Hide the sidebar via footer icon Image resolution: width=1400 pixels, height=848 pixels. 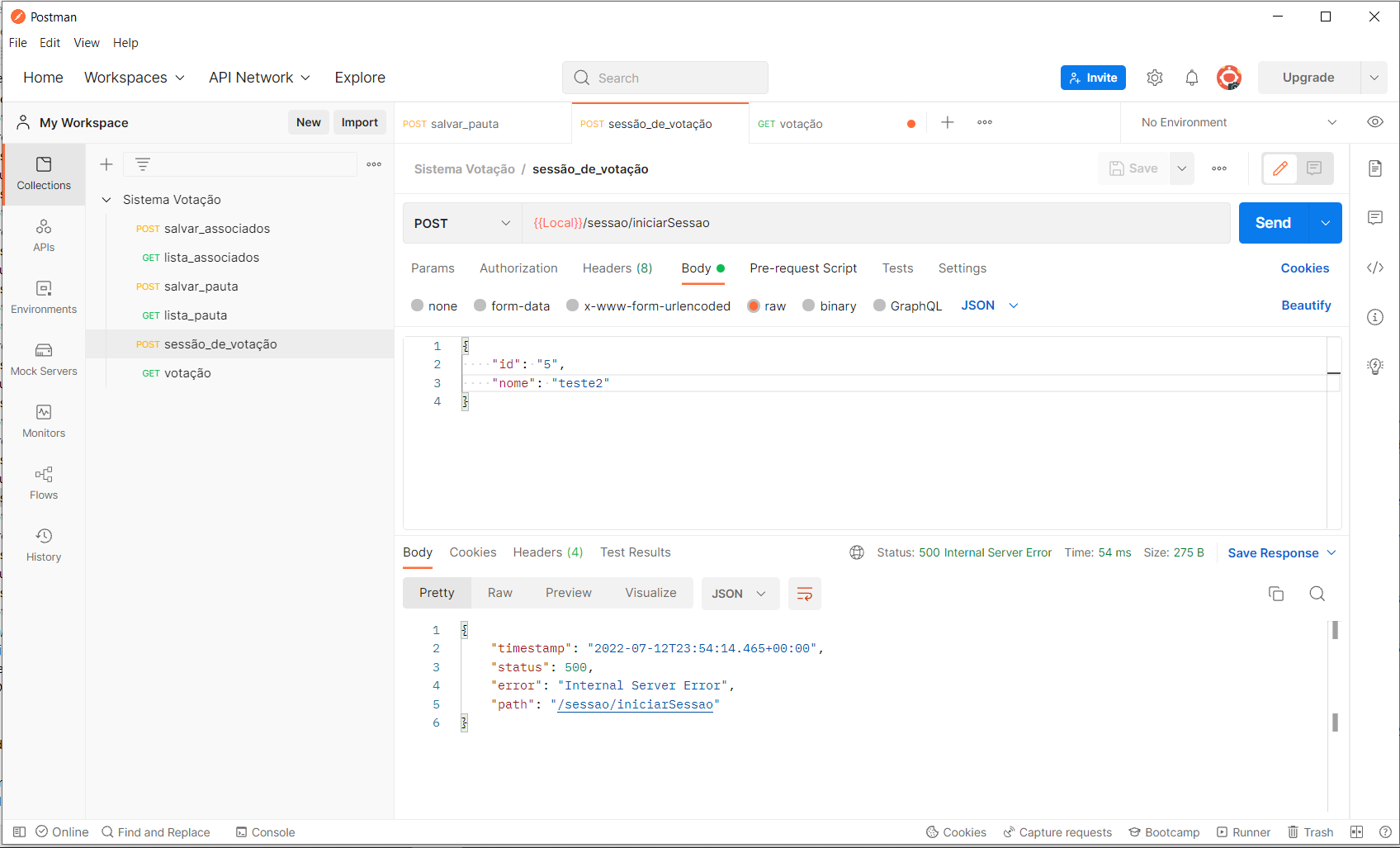(x=20, y=832)
